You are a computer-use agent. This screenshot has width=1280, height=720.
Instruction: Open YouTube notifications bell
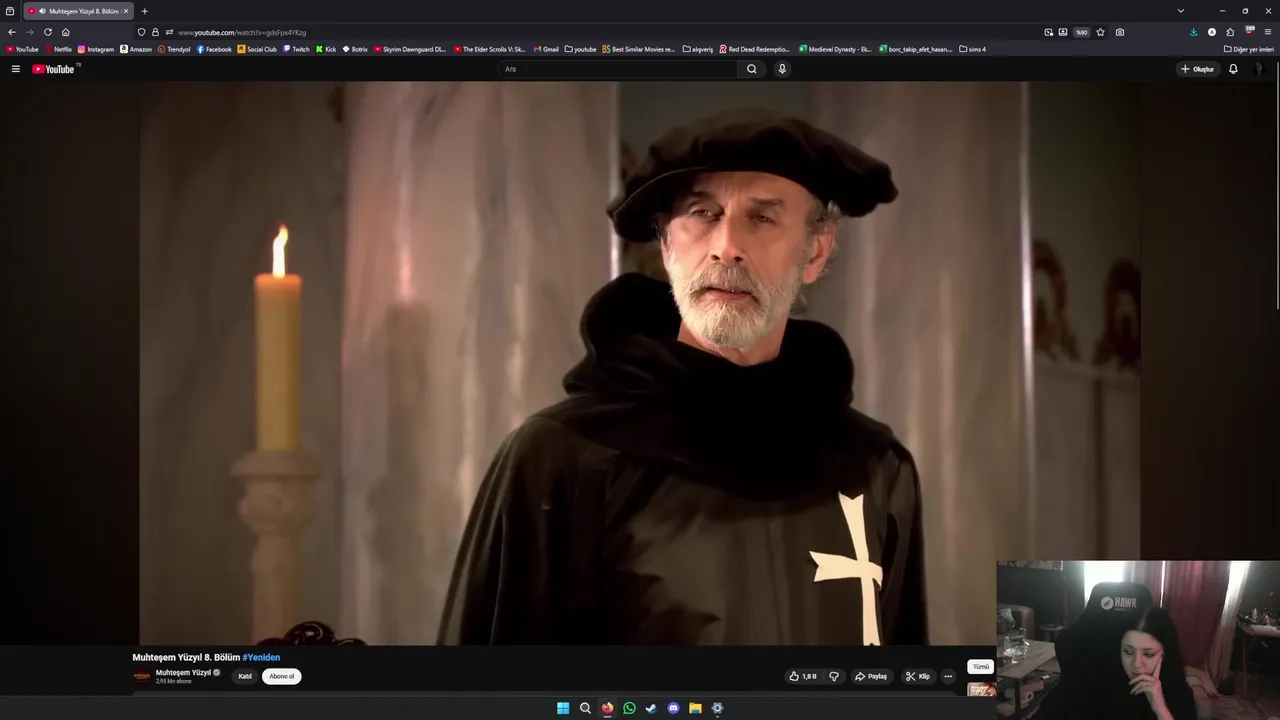pyautogui.click(x=1233, y=69)
